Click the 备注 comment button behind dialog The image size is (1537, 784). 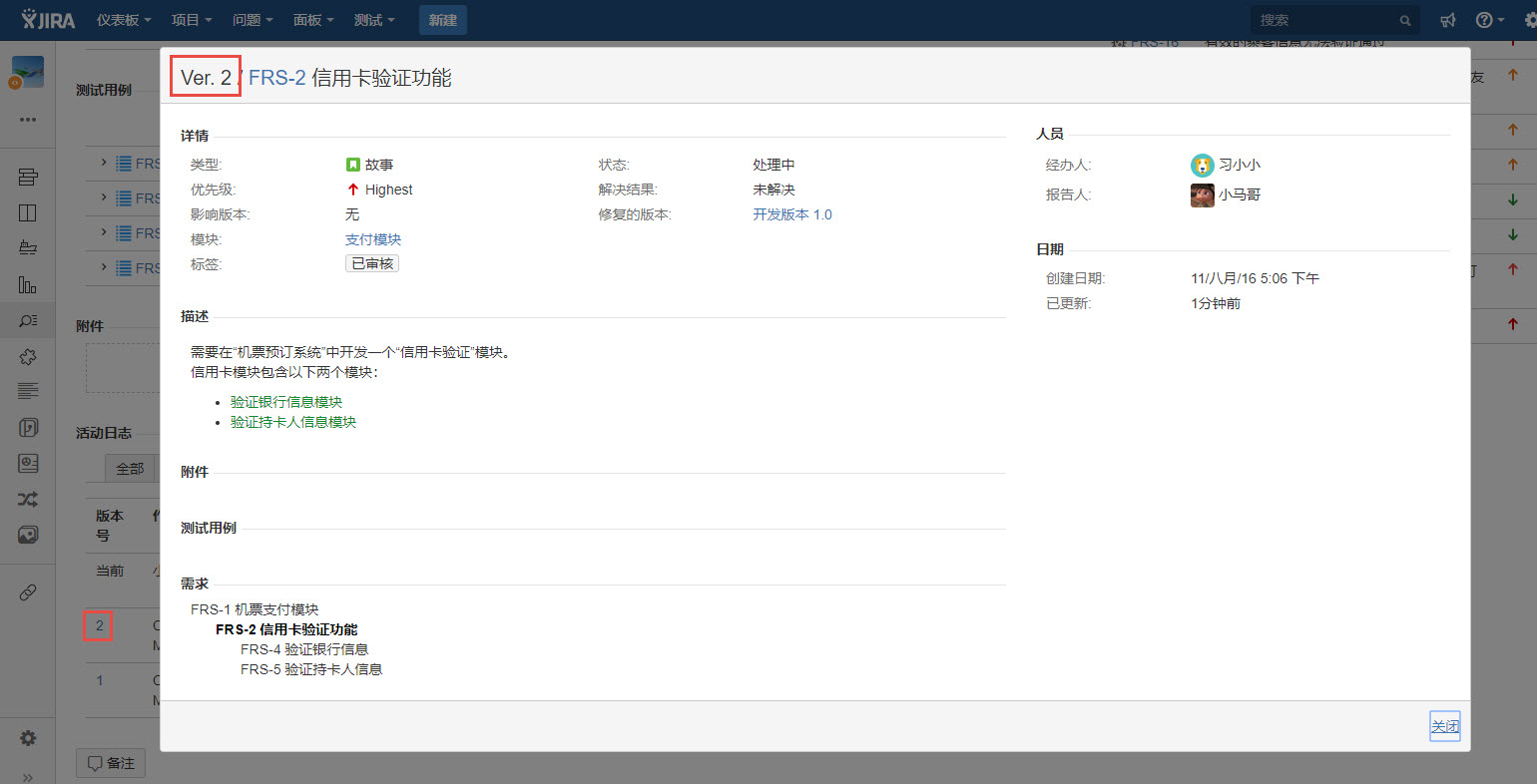point(111,763)
